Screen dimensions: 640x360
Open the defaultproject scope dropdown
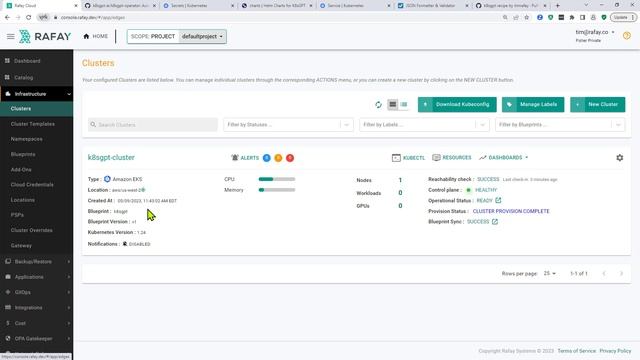click(202, 36)
